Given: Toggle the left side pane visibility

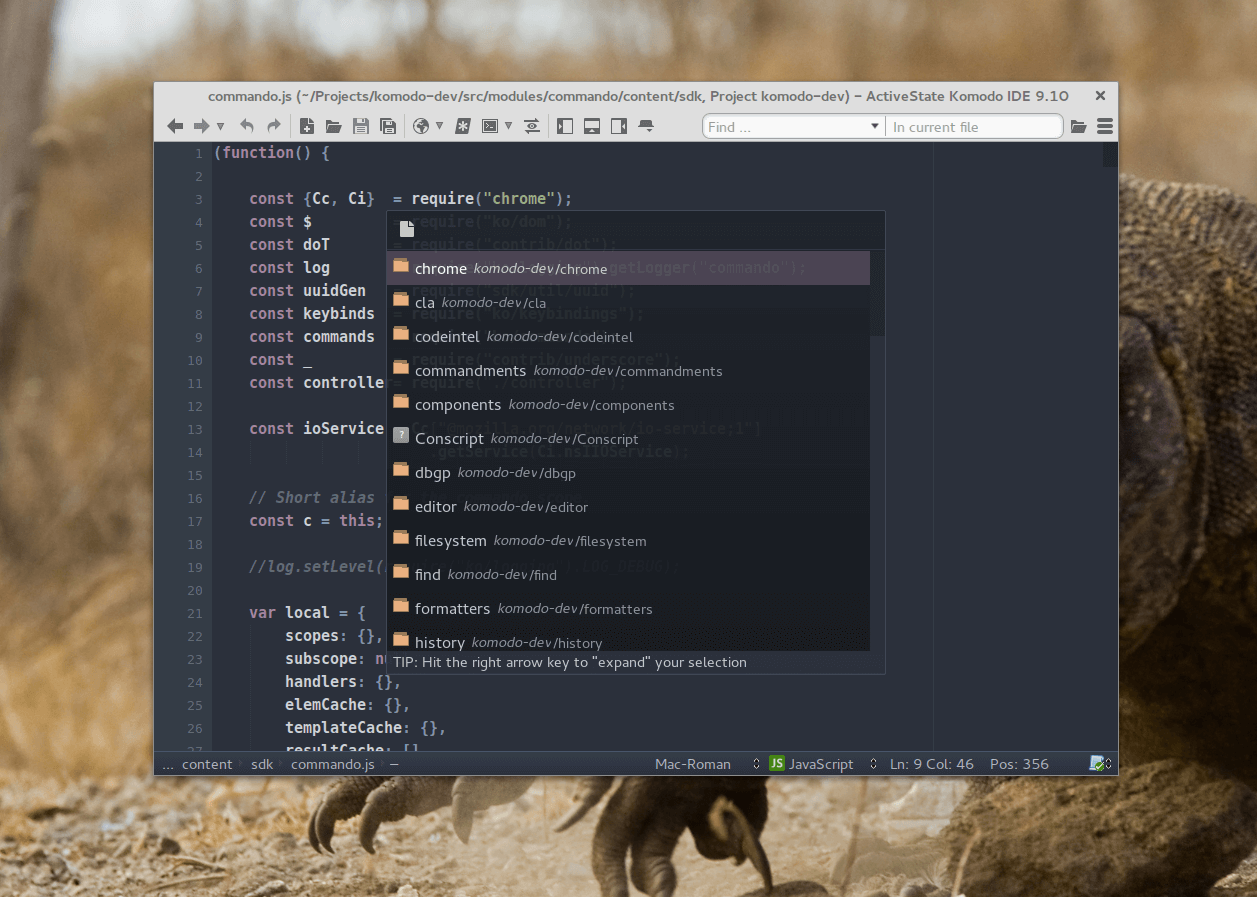Looking at the screenshot, I should (x=565, y=126).
